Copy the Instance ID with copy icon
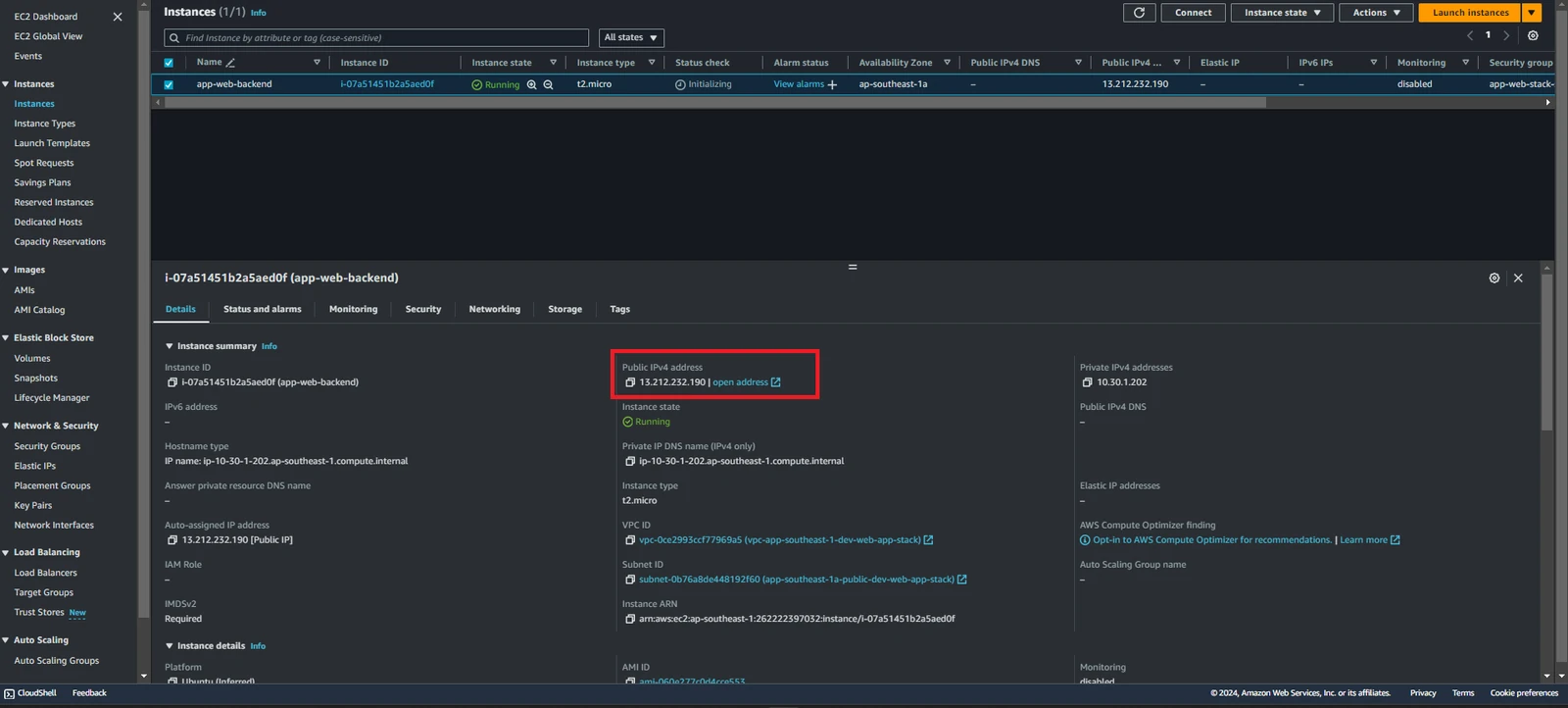1568x708 pixels. click(172, 382)
